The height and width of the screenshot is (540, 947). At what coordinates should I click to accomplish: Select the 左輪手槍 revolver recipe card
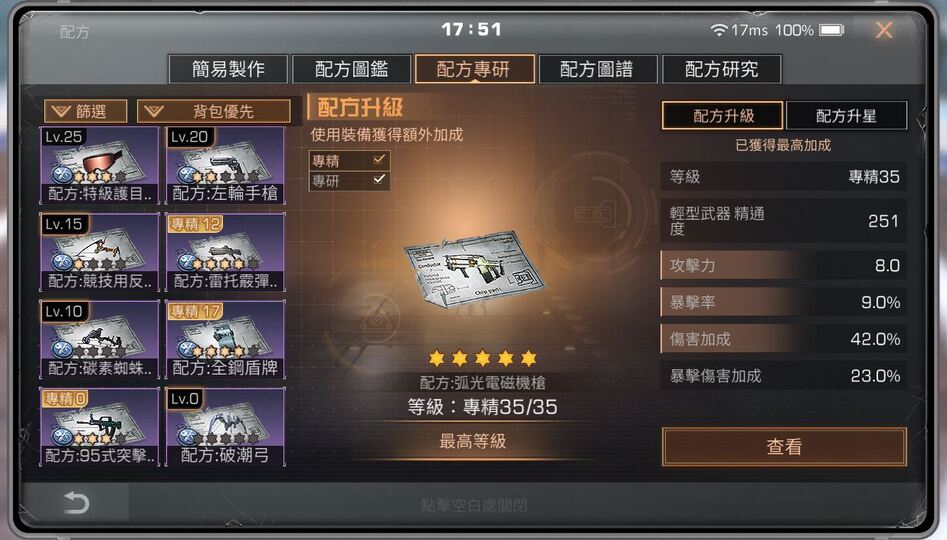[225, 165]
